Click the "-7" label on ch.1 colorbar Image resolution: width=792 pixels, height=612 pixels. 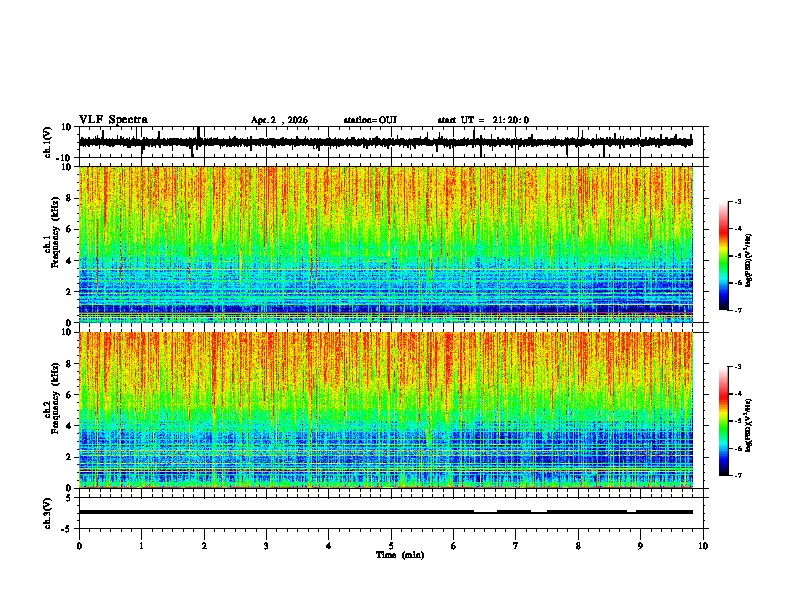(738, 310)
